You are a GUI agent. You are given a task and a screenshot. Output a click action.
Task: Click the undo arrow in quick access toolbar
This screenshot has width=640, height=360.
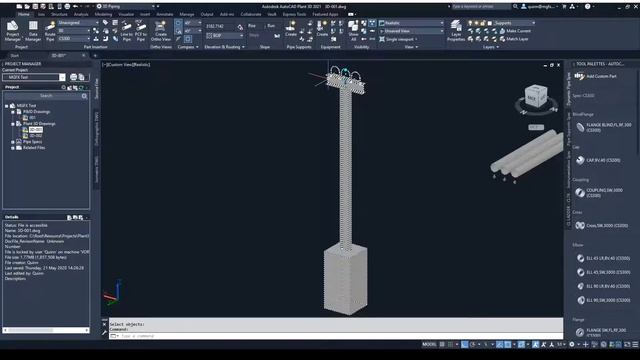tap(76, 7)
